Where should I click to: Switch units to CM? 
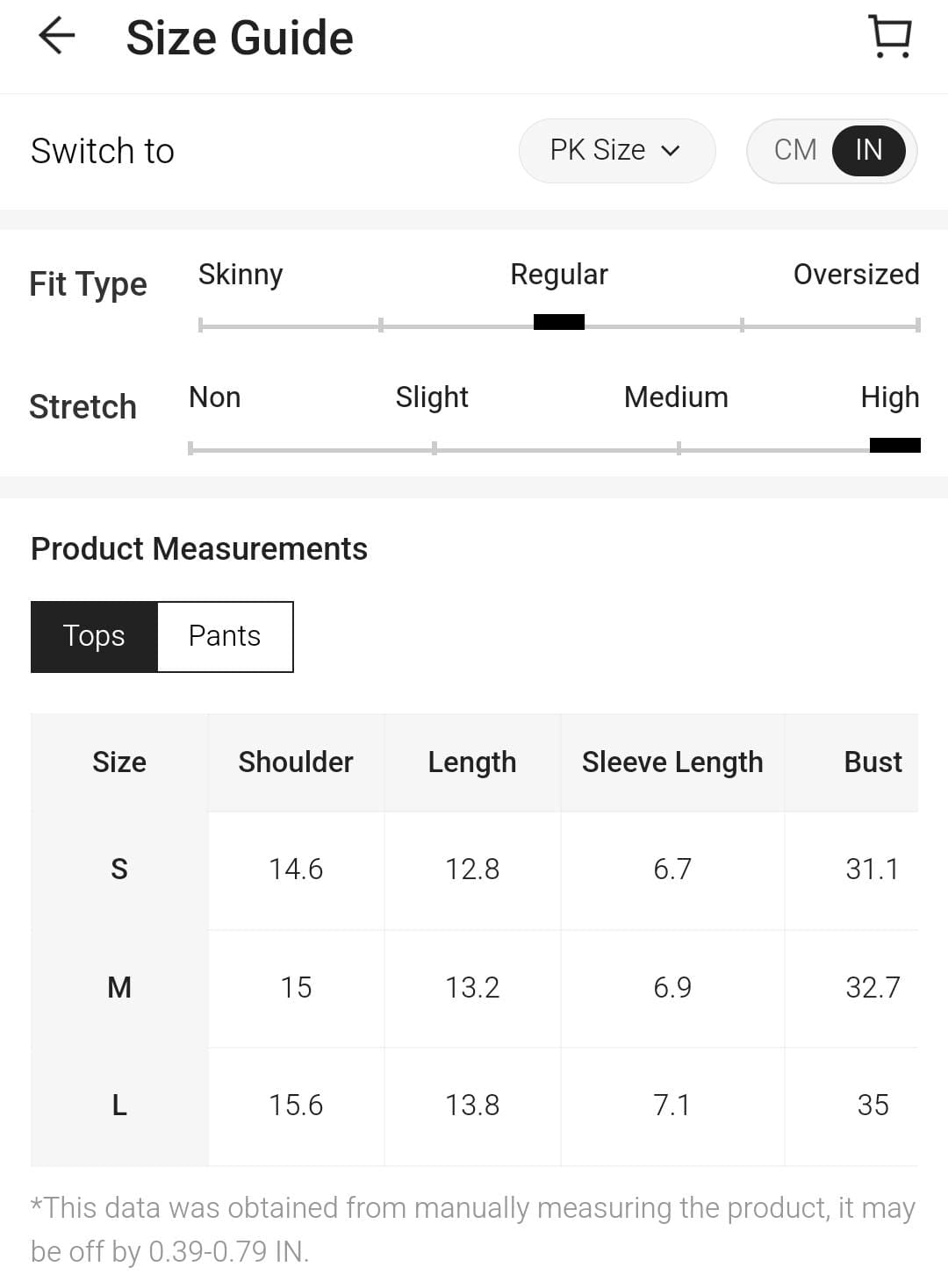(x=795, y=150)
